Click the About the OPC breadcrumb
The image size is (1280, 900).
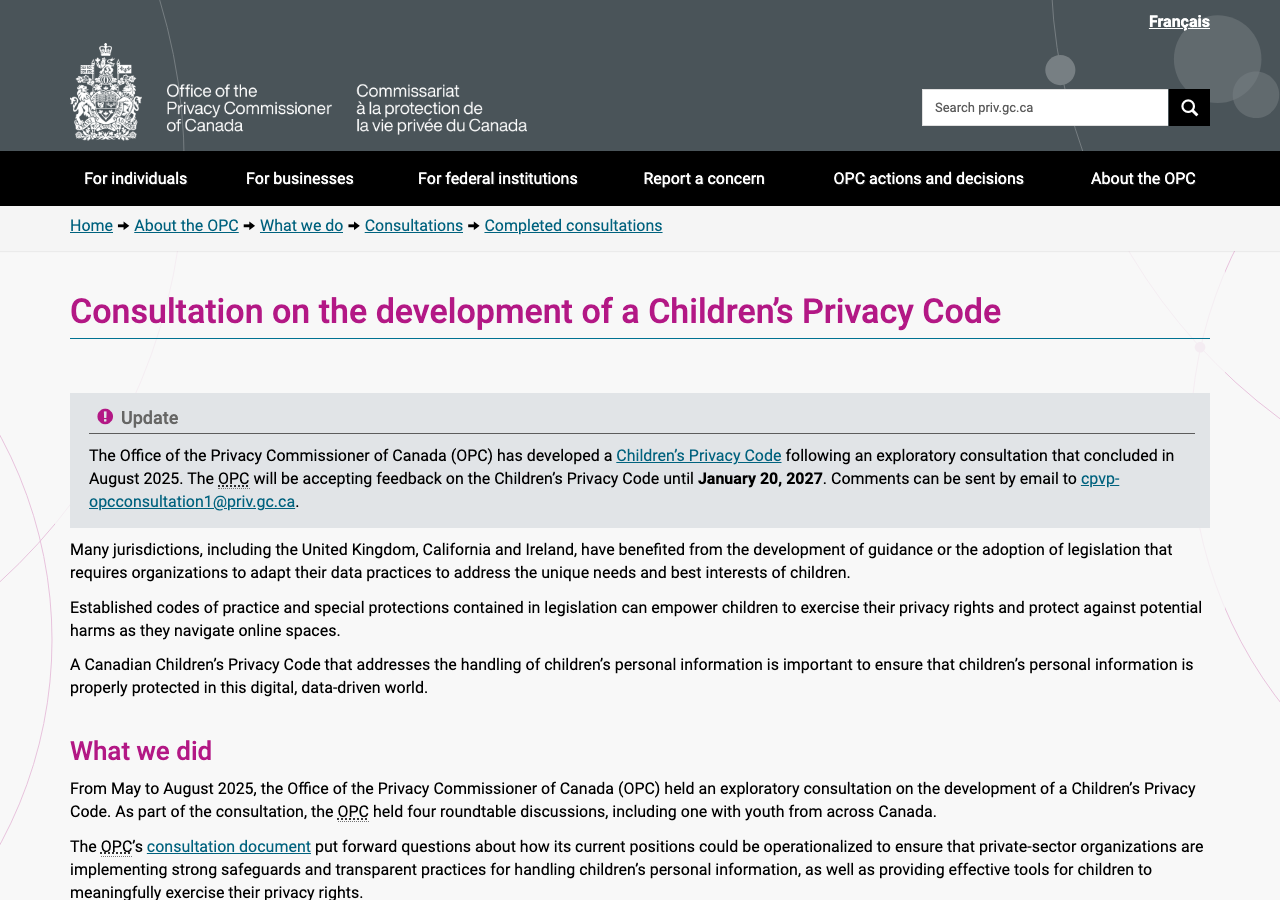[186, 226]
